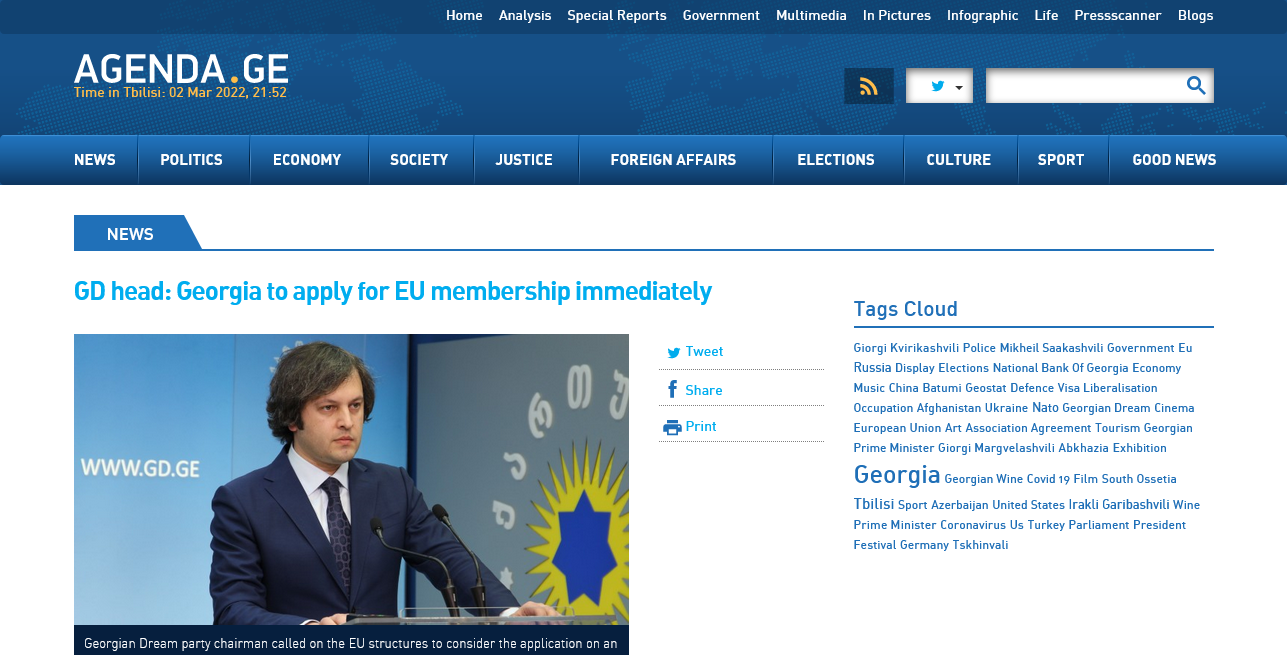Click the Facebook Share icon
The width and height of the screenshot is (1287, 655).
673,390
